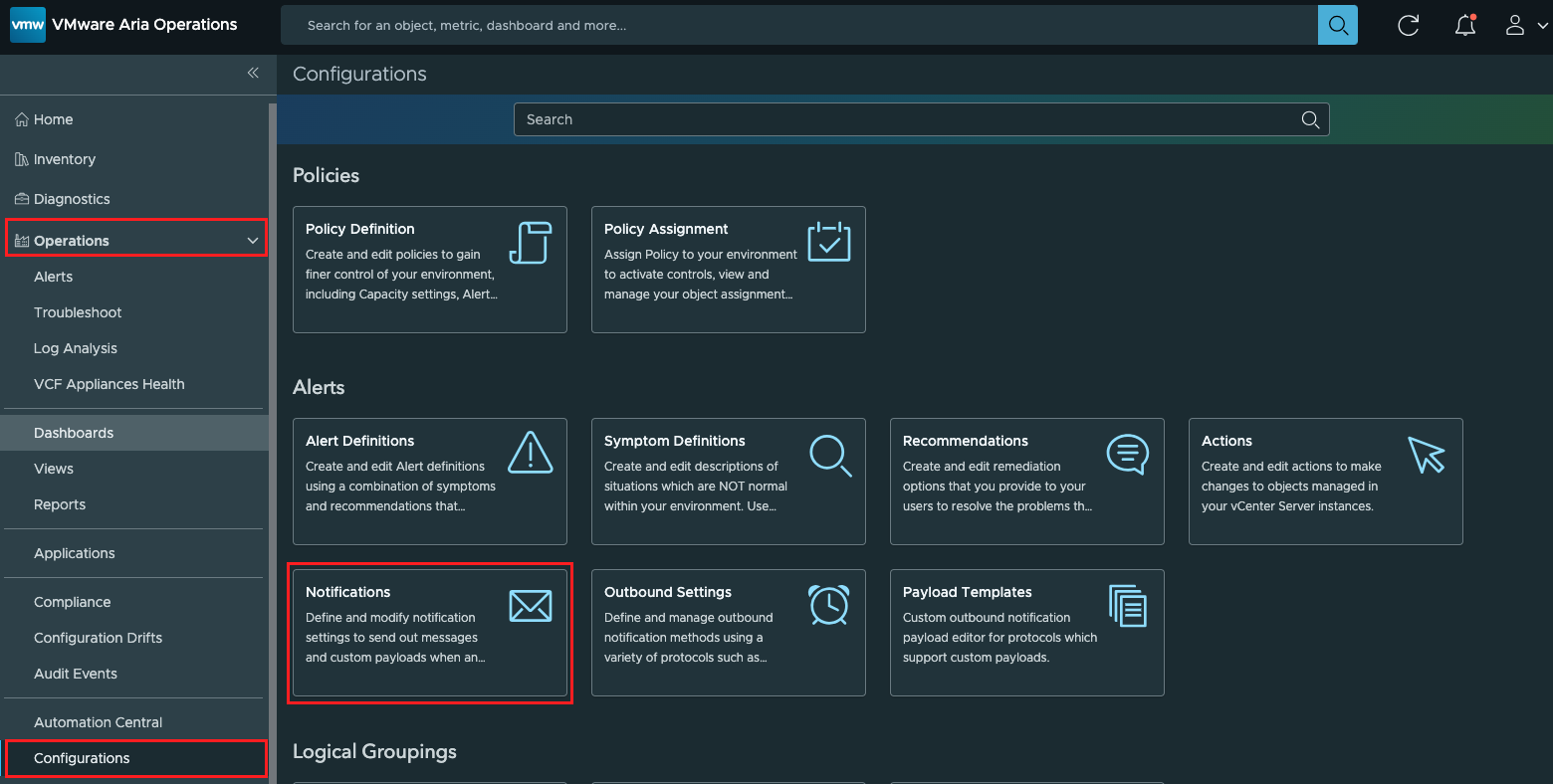Image resolution: width=1553 pixels, height=784 pixels.
Task: Click the Symptom Definitions magnifier icon
Action: (x=830, y=456)
